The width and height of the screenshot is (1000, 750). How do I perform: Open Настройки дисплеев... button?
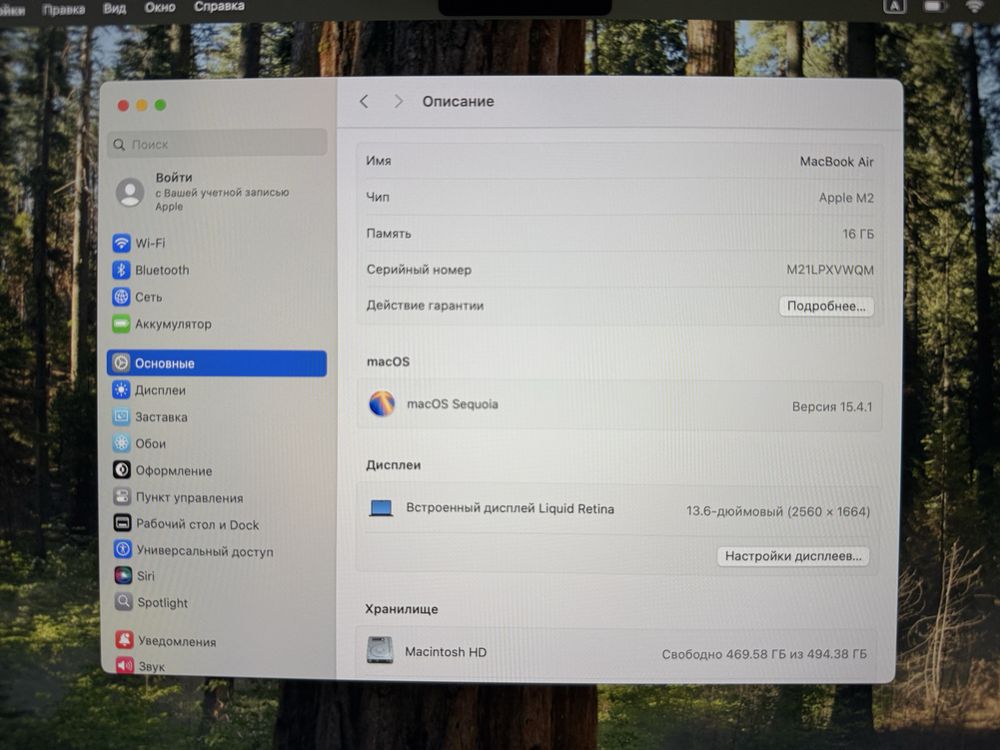[x=793, y=556]
